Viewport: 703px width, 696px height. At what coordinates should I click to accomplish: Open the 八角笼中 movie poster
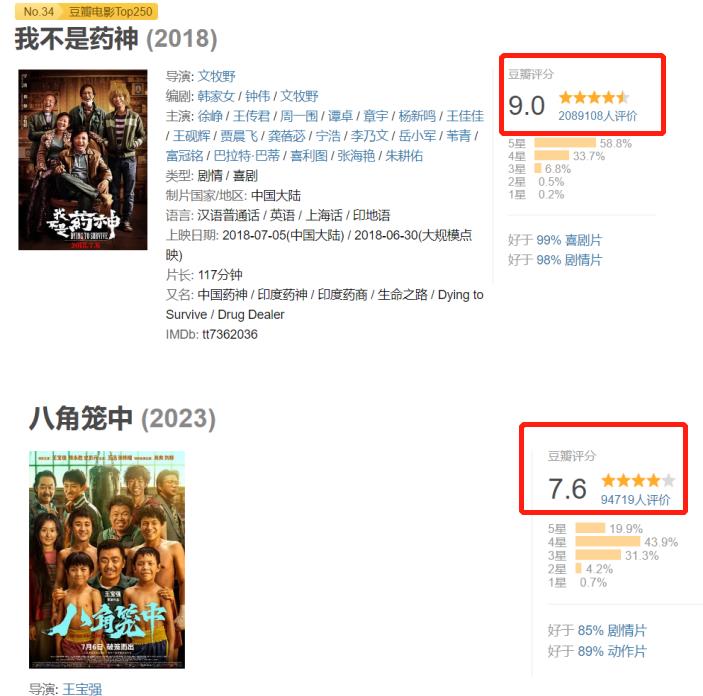point(107,560)
